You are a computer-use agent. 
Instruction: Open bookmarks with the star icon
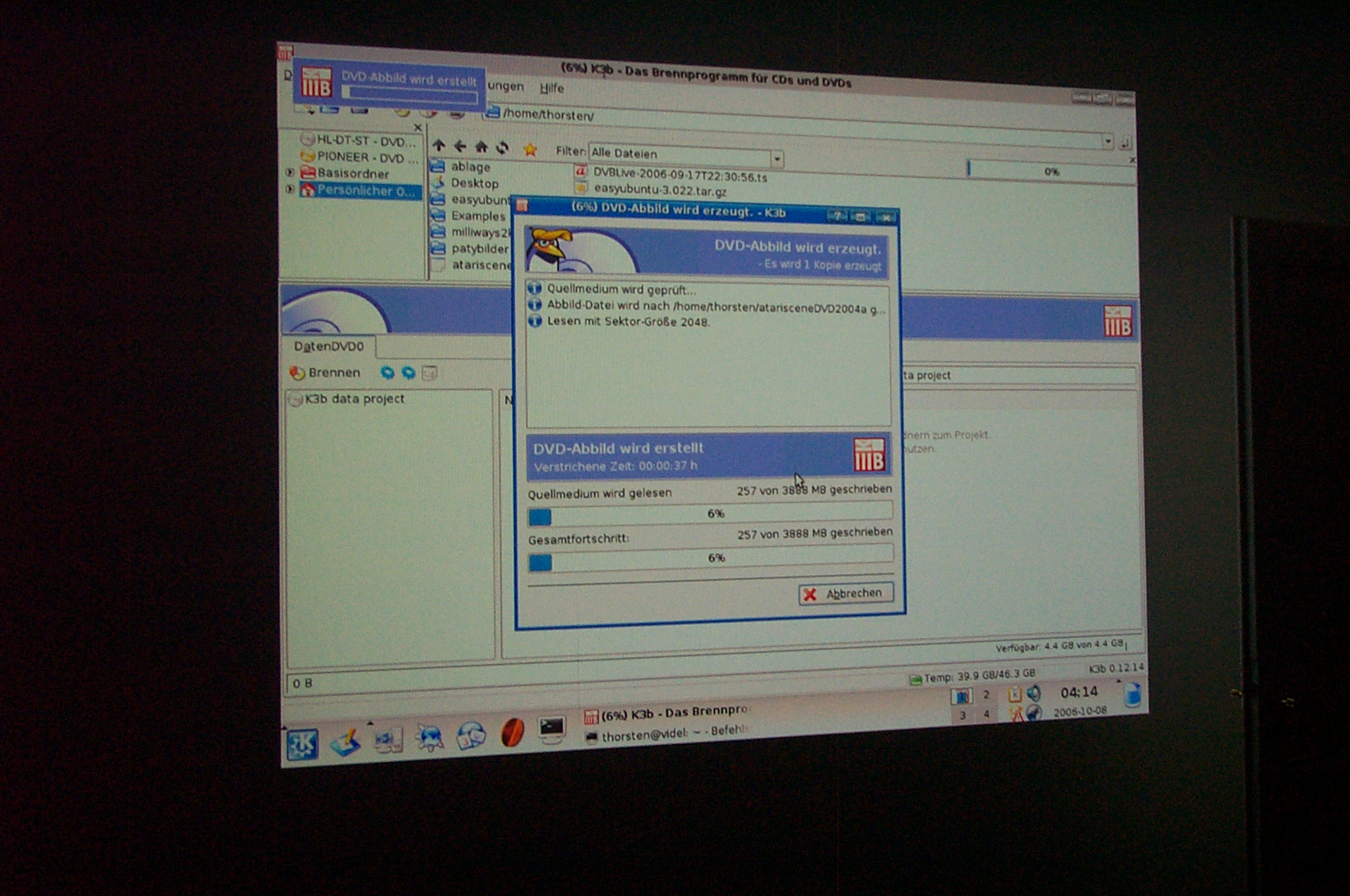530,150
